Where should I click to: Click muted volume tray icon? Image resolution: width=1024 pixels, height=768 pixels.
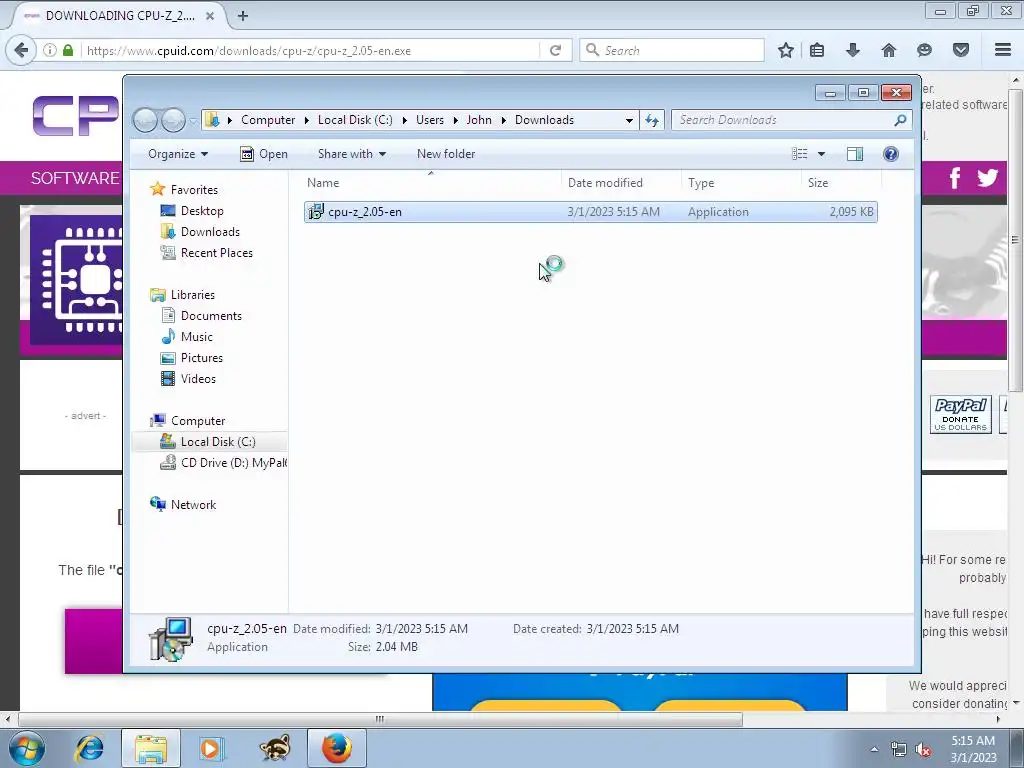[x=923, y=750]
